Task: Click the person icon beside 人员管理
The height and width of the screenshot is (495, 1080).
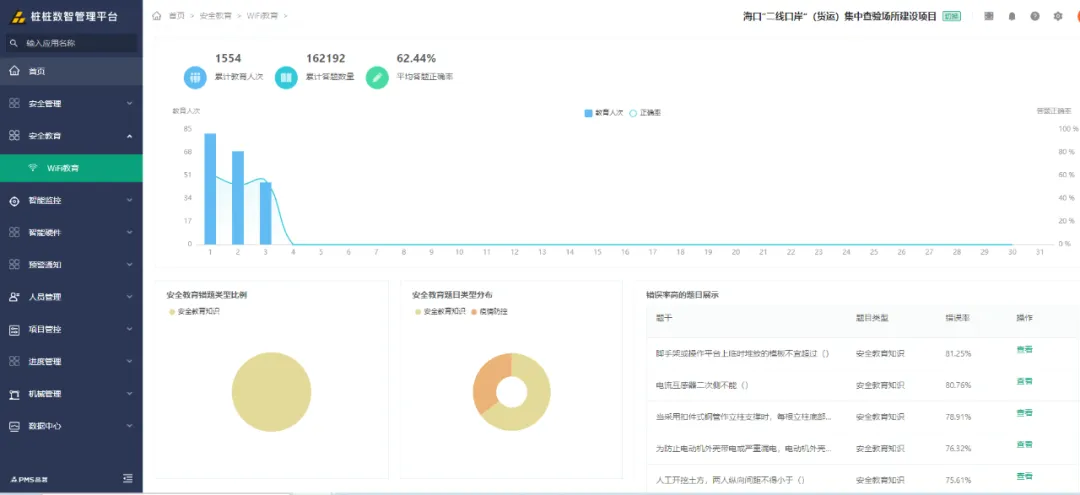Action: click(14, 297)
